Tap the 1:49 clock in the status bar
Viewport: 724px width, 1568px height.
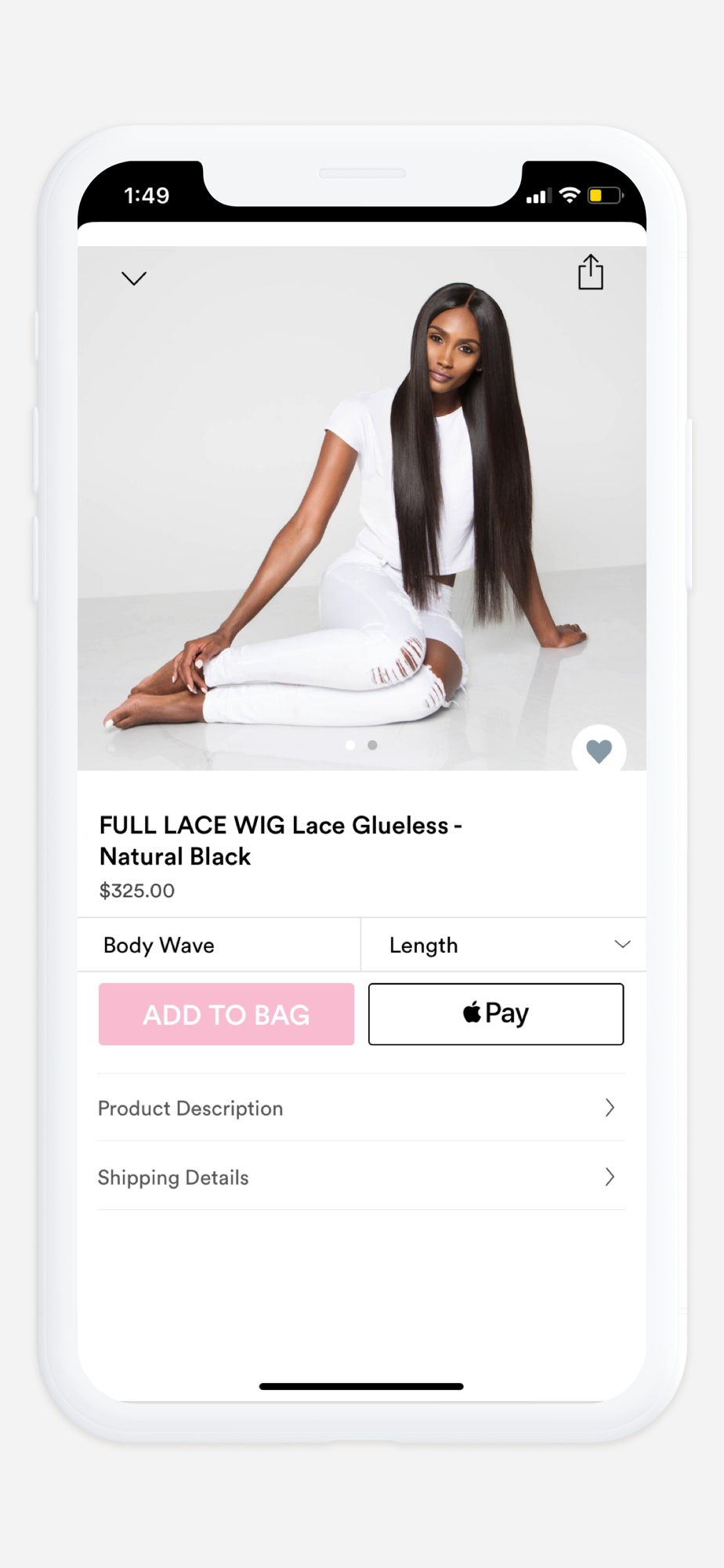point(147,195)
